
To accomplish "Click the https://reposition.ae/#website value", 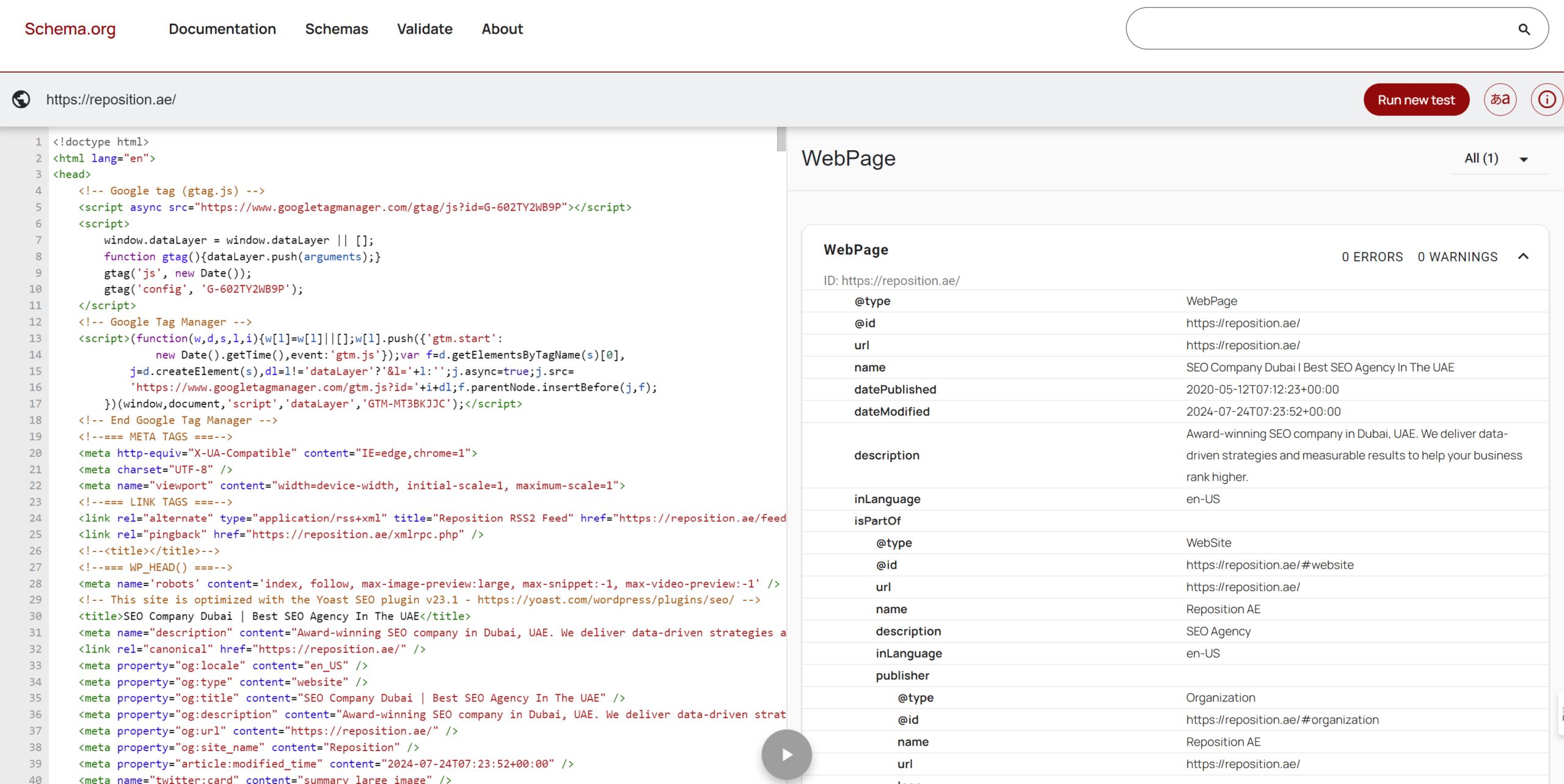I will 1270,565.
